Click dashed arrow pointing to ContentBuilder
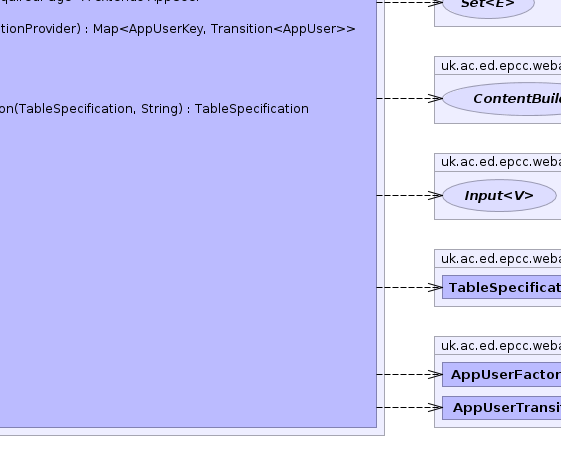 (x=410, y=98)
